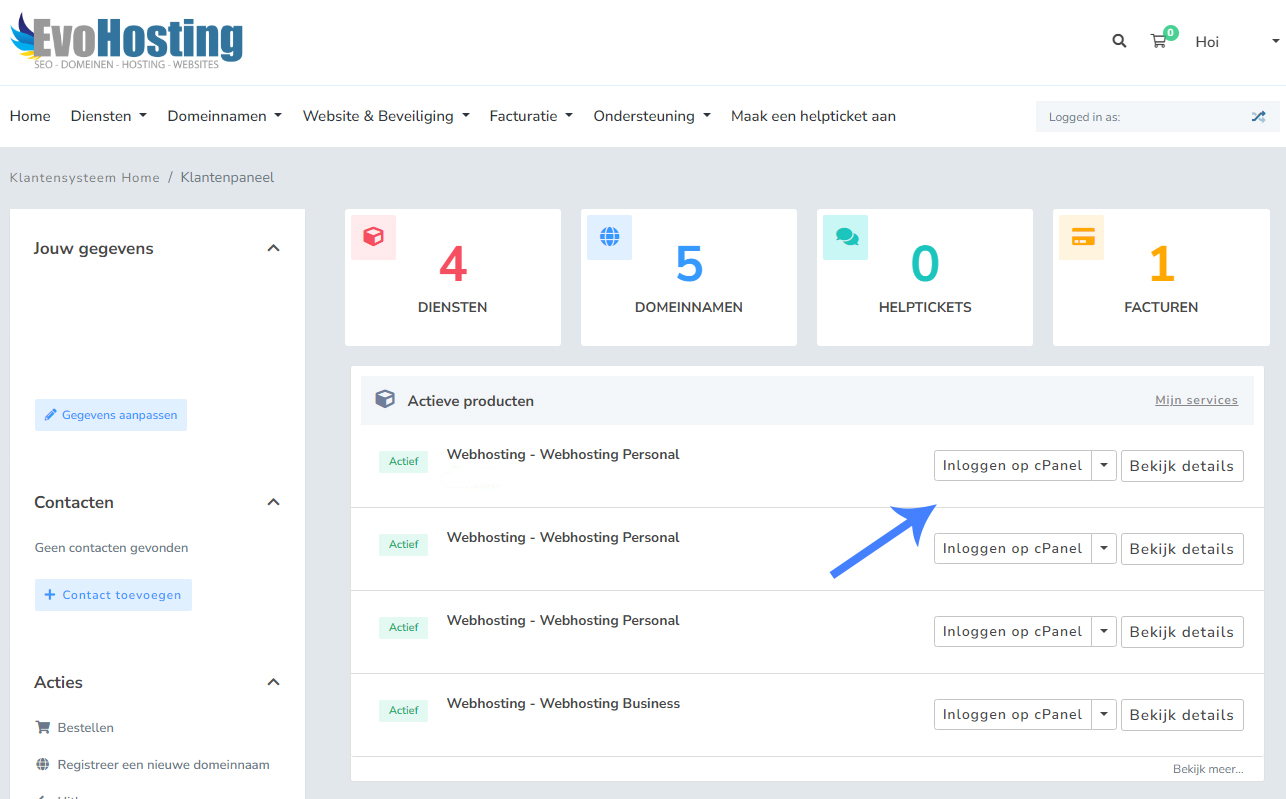View details of Webhosting Business service
Viewport: 1286px width, 799px height.
[1181, 715]
